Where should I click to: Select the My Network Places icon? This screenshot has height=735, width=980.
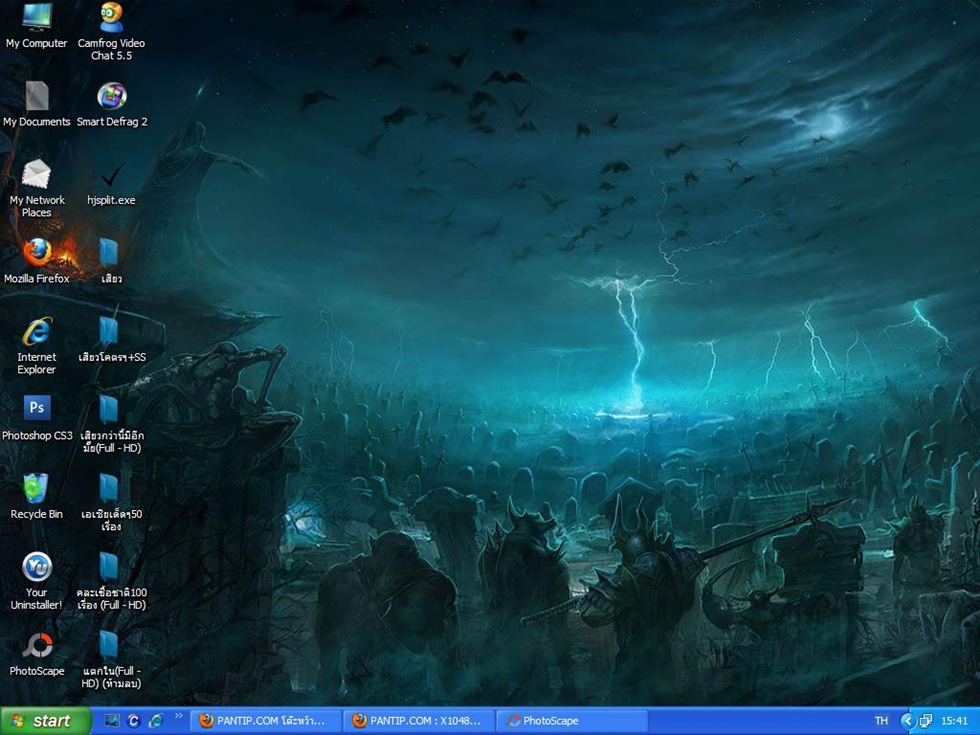pos(36,188)
